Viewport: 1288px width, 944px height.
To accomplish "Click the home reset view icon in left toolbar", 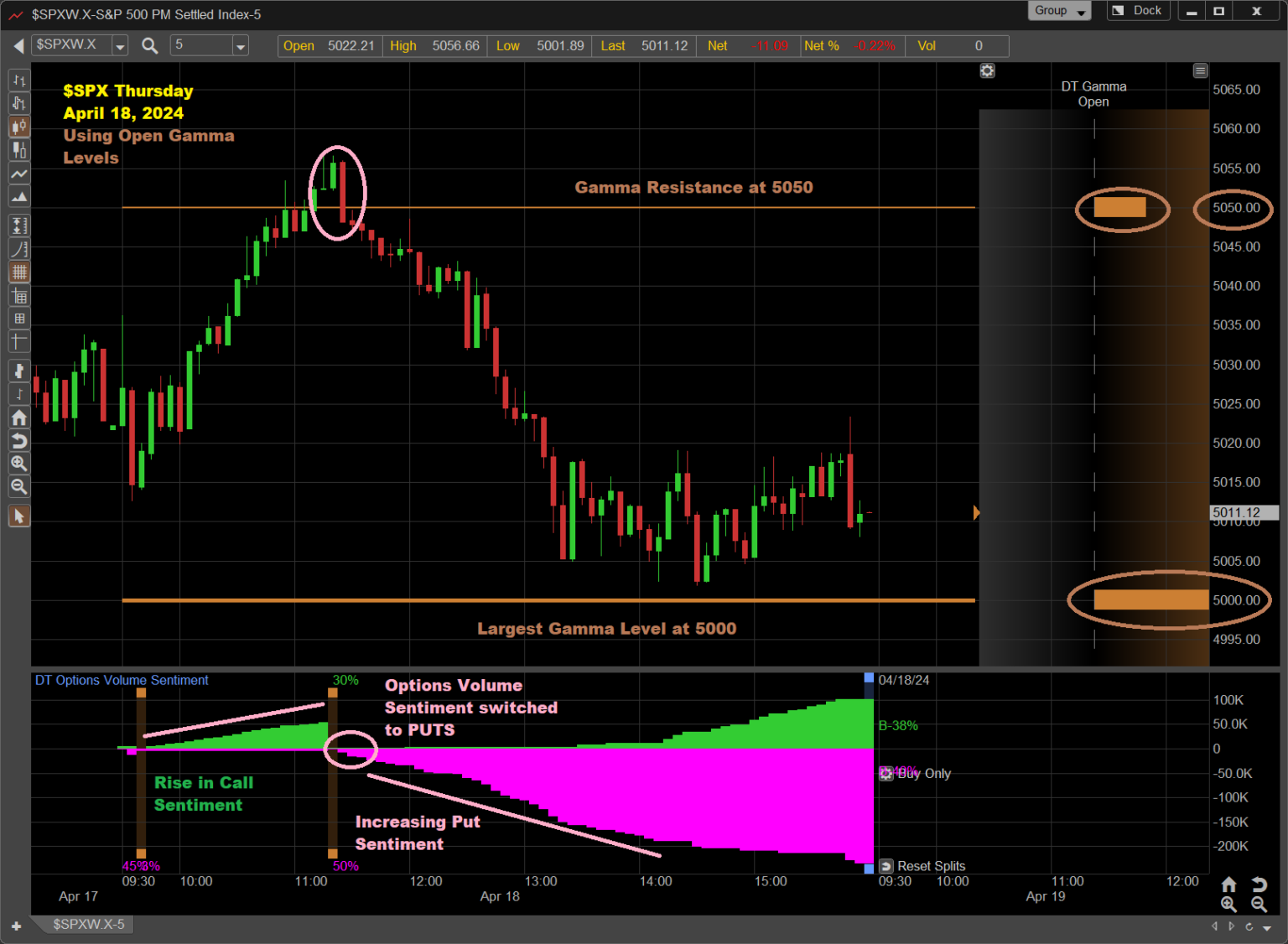I will point(18,418).
